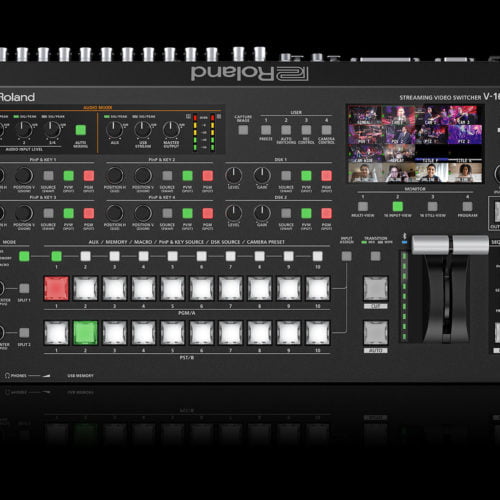Push the SPLIT 2 button
500x500 pixels.
[x=24, y=333]
